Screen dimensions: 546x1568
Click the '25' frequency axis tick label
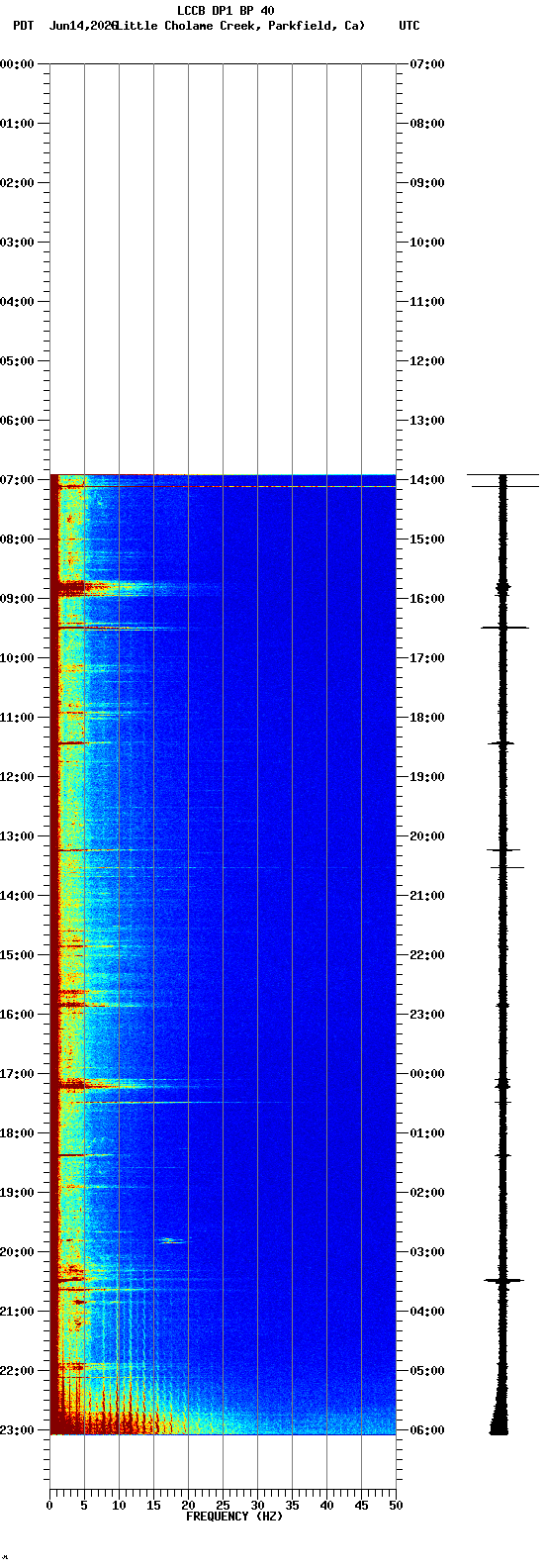[223, 1506]
